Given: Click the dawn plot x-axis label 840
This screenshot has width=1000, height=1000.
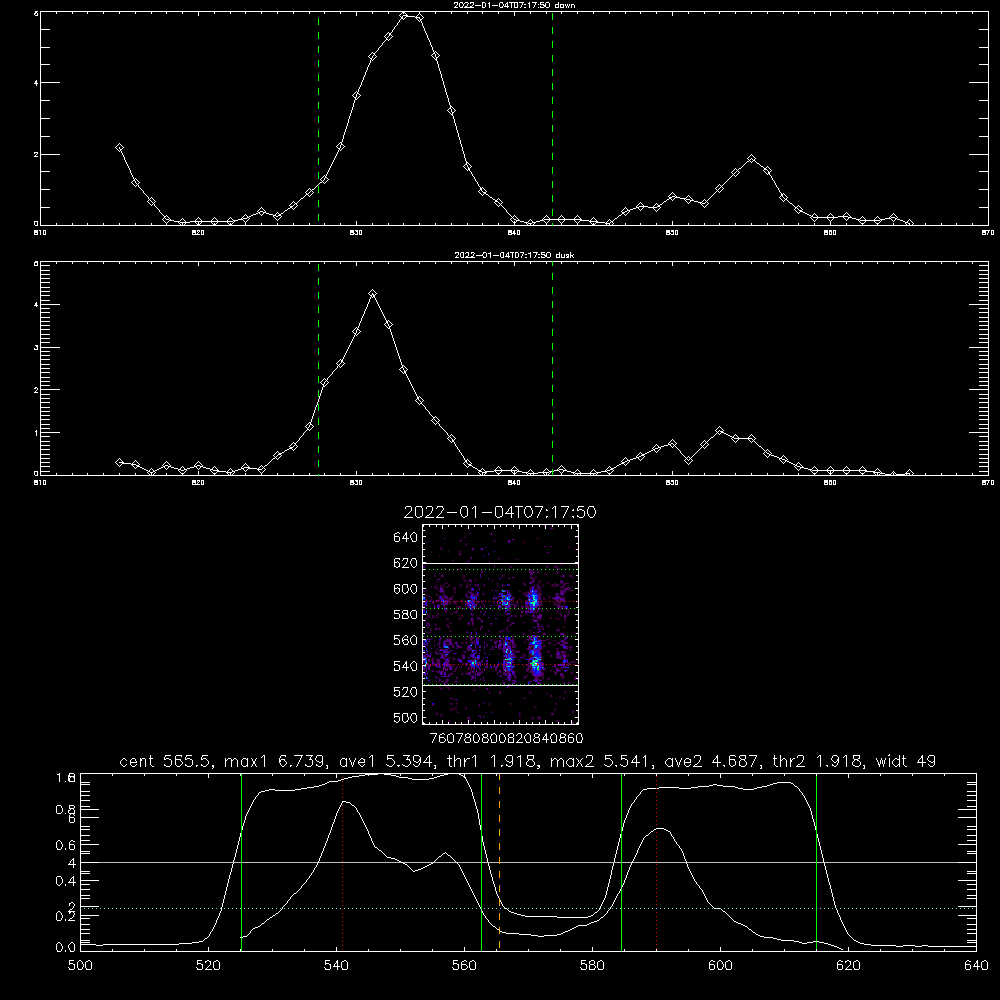Looking at the screenshot, I should (514, 233).
